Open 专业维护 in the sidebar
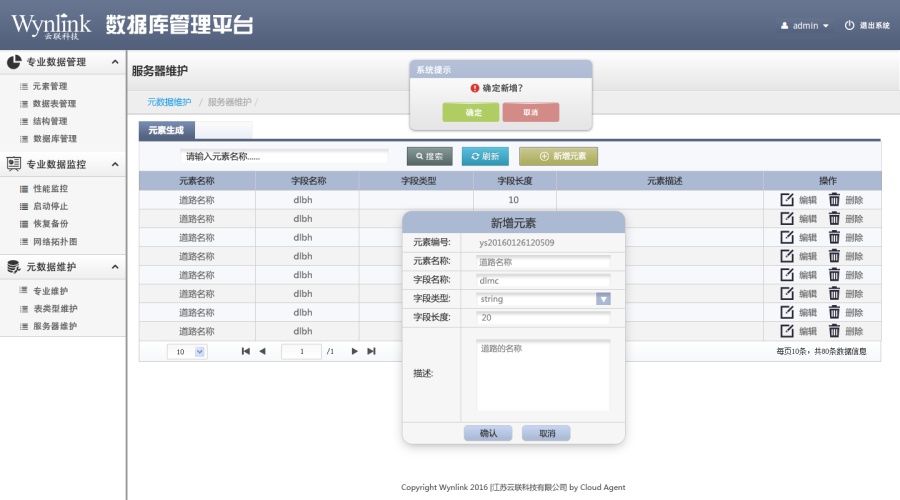The width and height of the screenshot is (900, 500). 50,291
